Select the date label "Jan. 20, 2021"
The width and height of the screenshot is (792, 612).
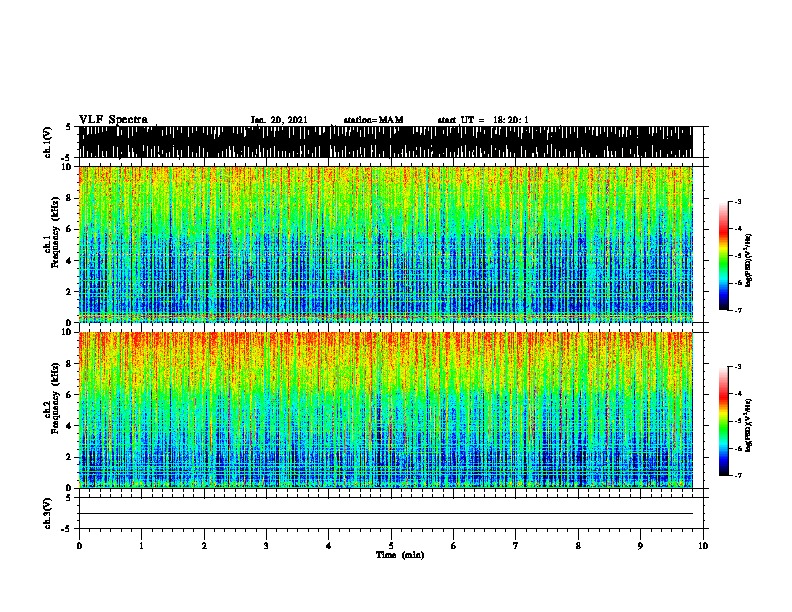tap(279, 120)
